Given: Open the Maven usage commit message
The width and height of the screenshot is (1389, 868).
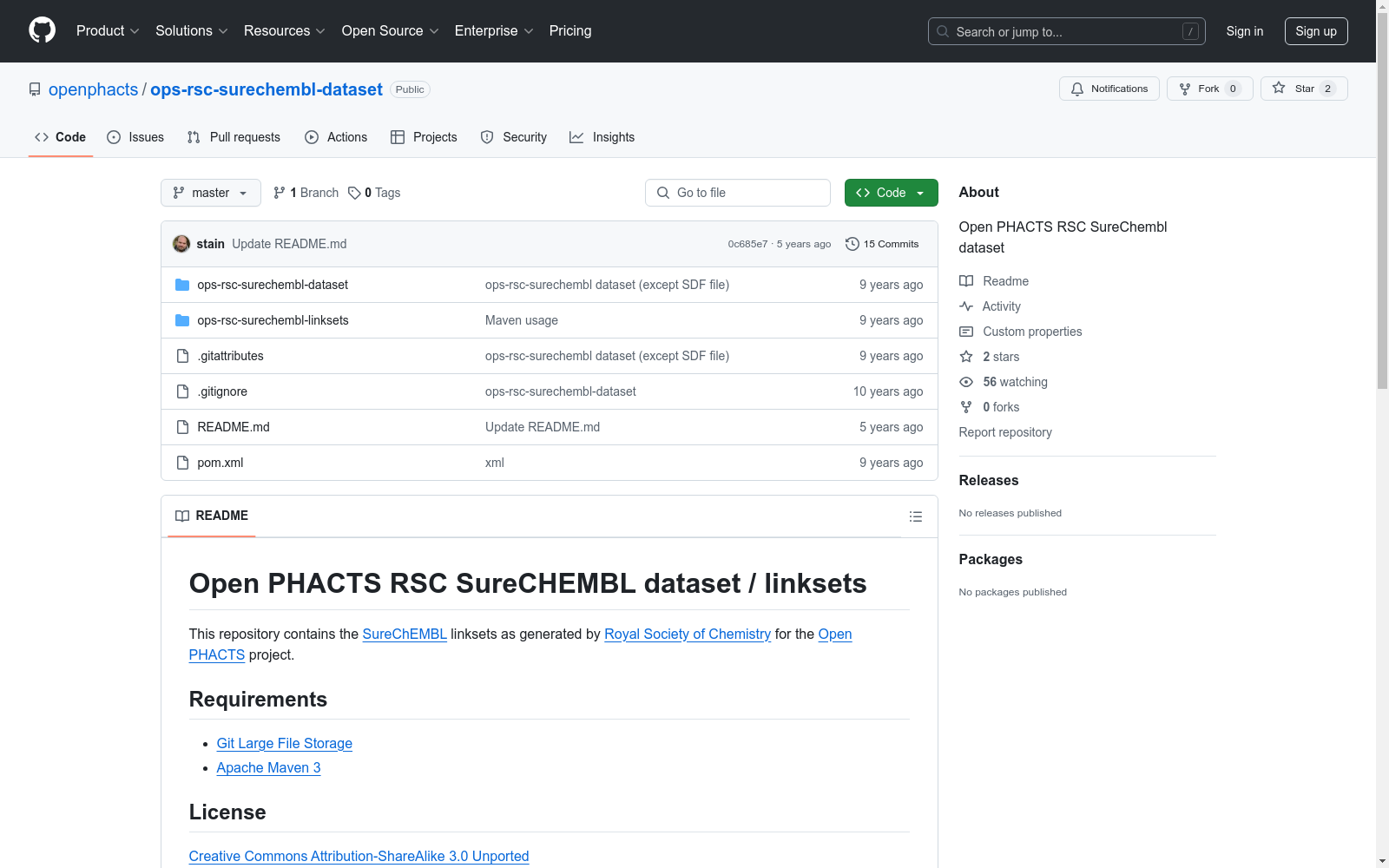Looking at the screenshot, I should pos(522,320).
